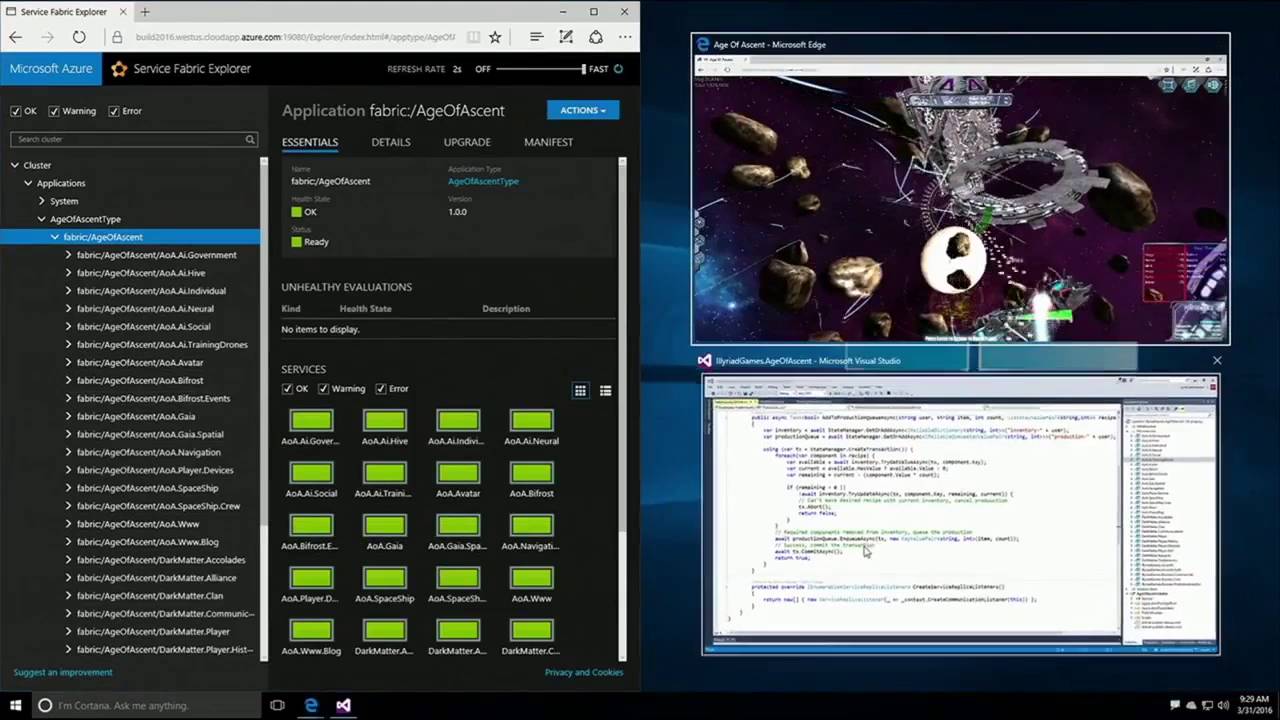Click the cluster tree's vertical scrollbar
The height and width of the screenshot is (720, 1280).
(264, 408)
